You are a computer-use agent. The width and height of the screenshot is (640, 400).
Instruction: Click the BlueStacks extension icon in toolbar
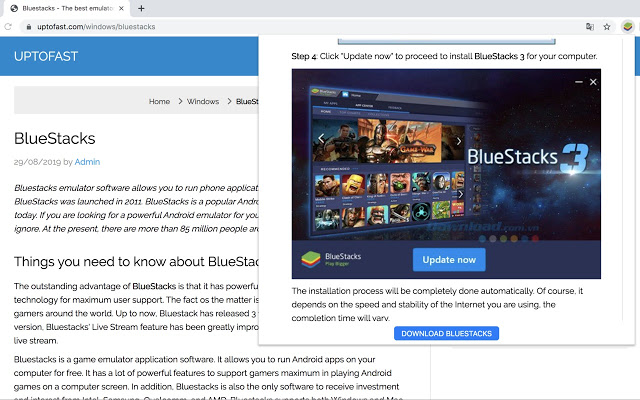tap(627, 27)
